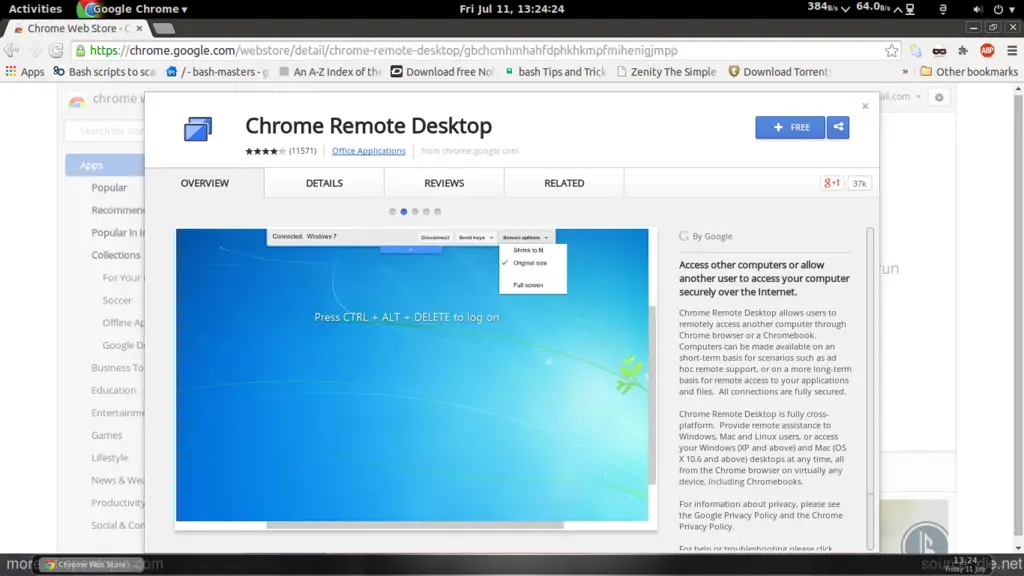Image resolution: width=1024 pixels, height=576 pixels.
Task: Click the browser forward arrow
Action: point(34,50)
